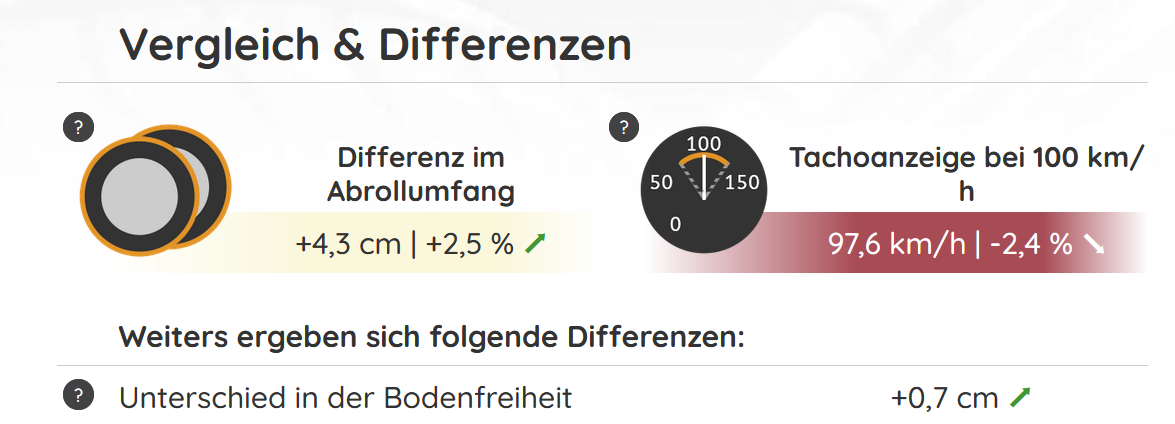1175x424 pixels.
Task: Click the overlapping tire comparison graphic
Action: (x=156, y=190)
